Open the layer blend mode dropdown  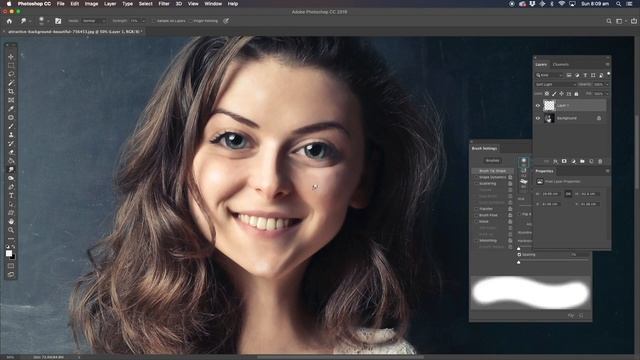[556, 84]
